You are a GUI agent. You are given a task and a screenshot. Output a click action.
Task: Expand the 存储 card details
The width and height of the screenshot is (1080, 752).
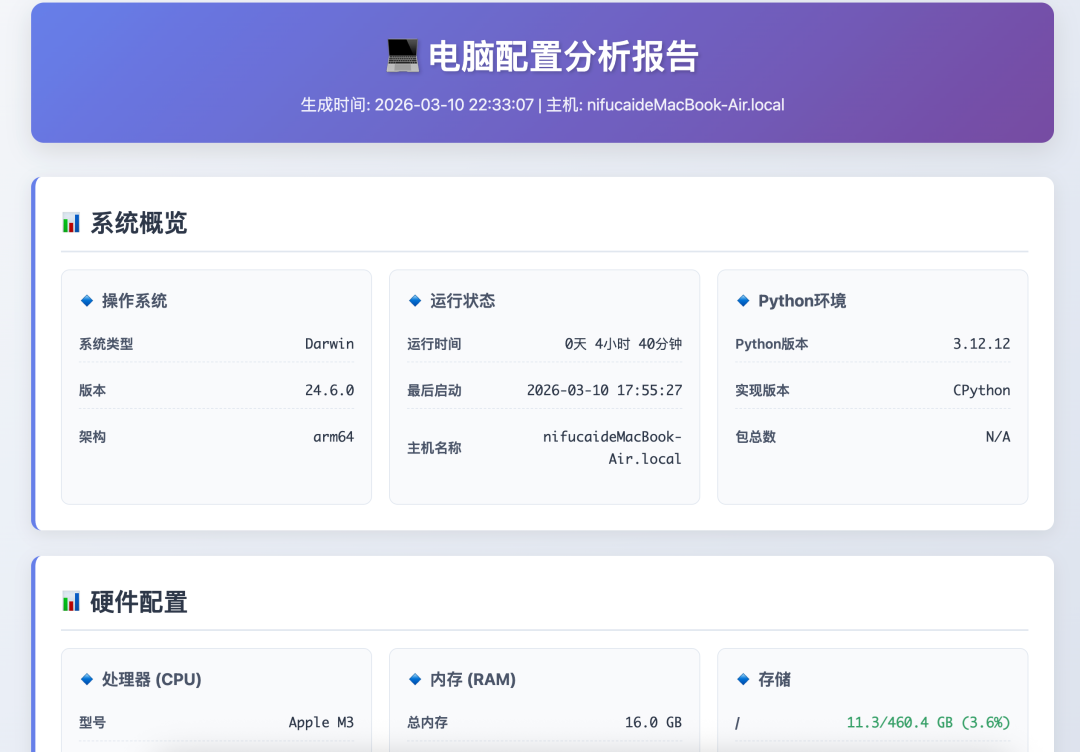[x=872, y=679]
